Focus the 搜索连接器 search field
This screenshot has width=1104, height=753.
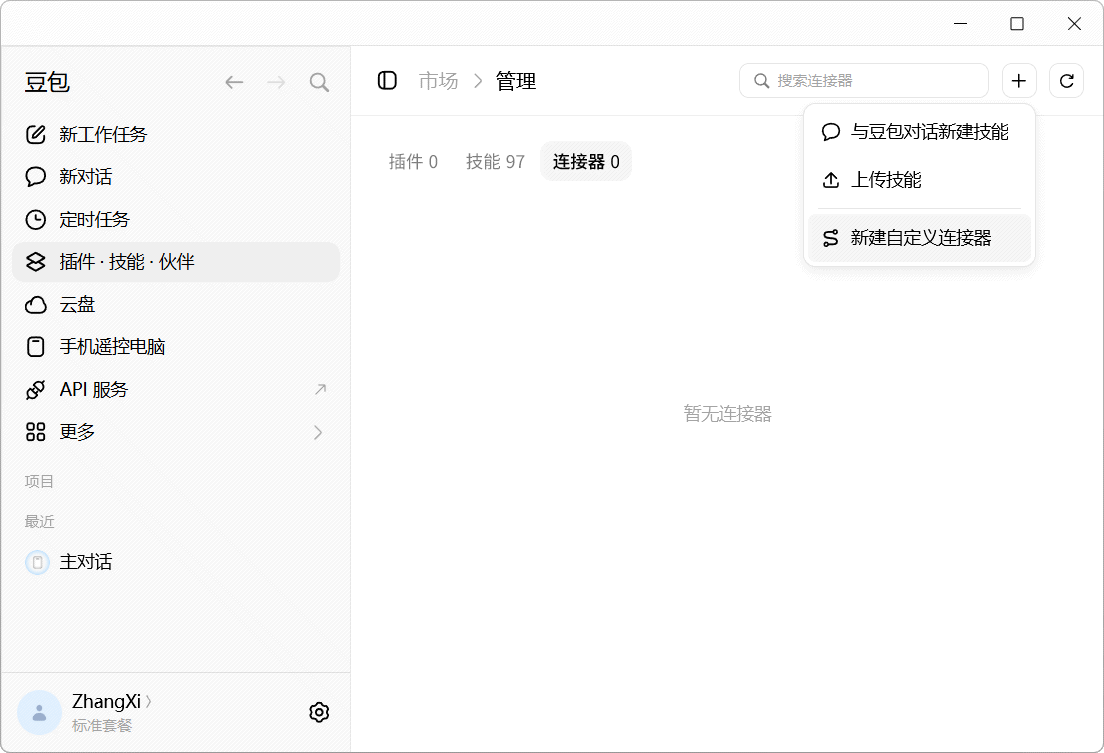tap(864, 81)
